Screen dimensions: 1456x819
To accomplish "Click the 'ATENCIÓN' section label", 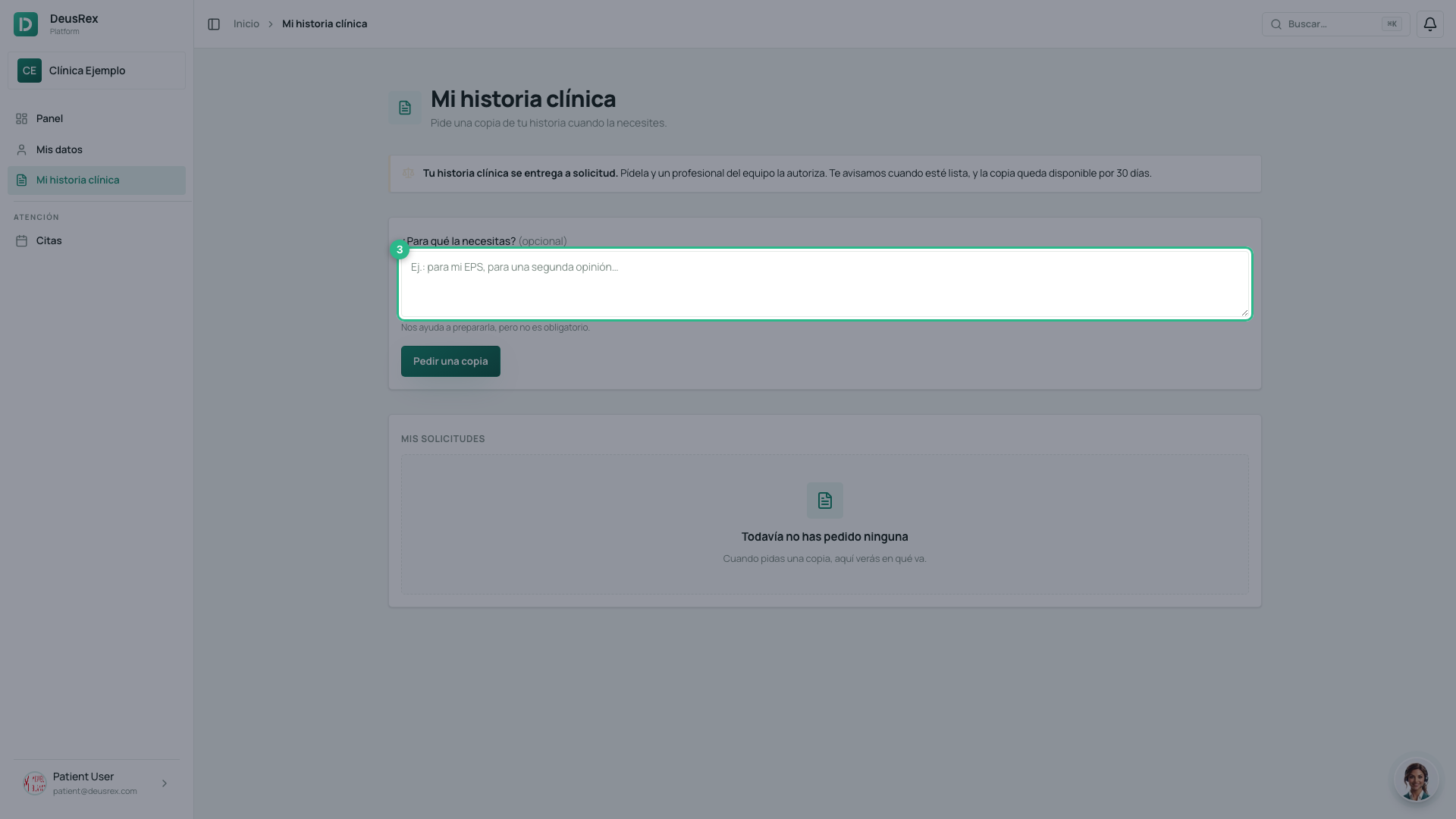I will click(36, 218).
